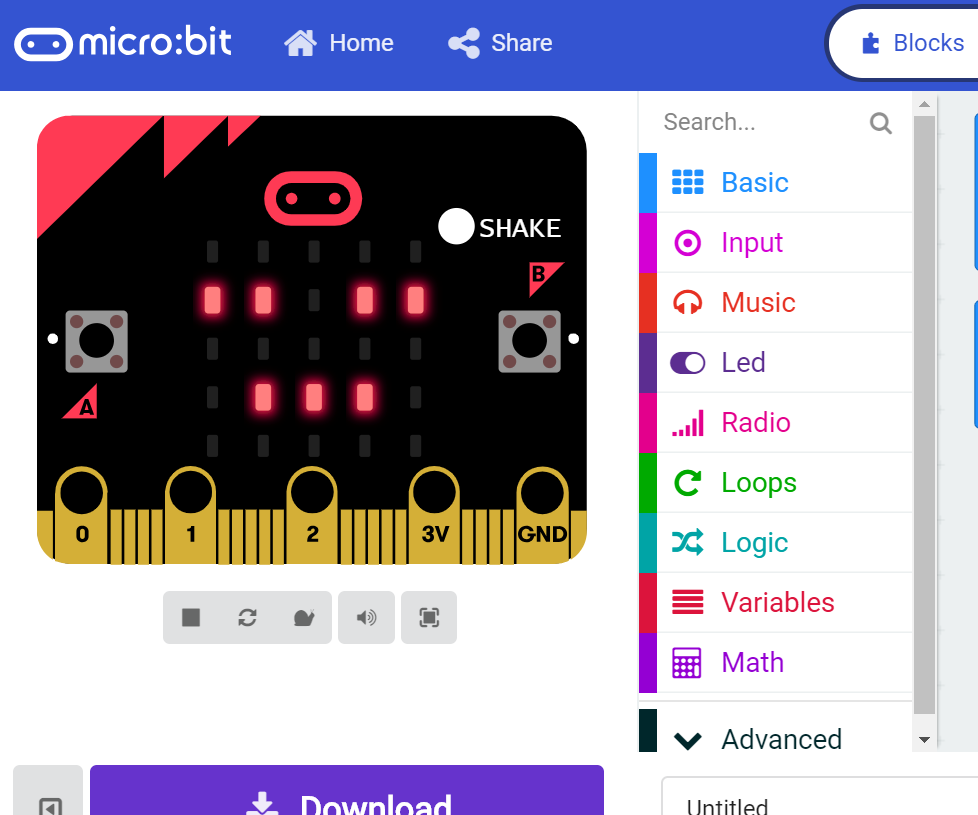Screen dimensions: 978x815
Task: Mute the simulator sound
Action: pyautogui.click(x=366, y=617)
